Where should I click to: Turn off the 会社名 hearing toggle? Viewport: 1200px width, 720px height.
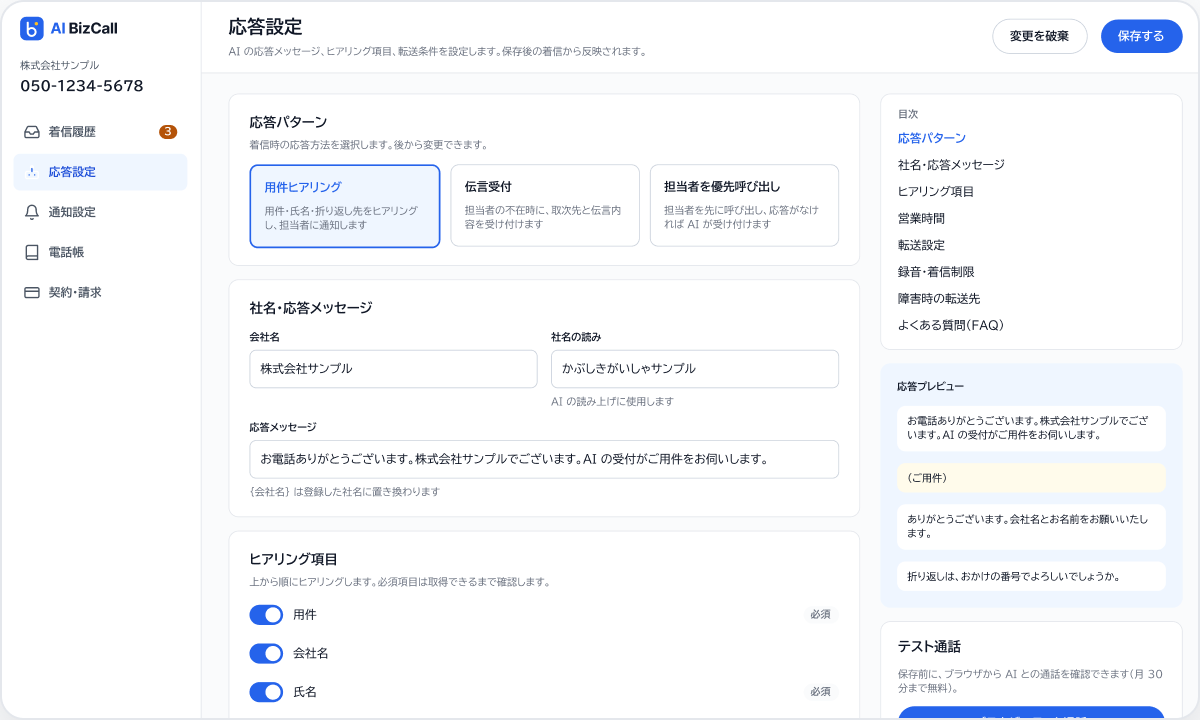[x=267, y=653]
